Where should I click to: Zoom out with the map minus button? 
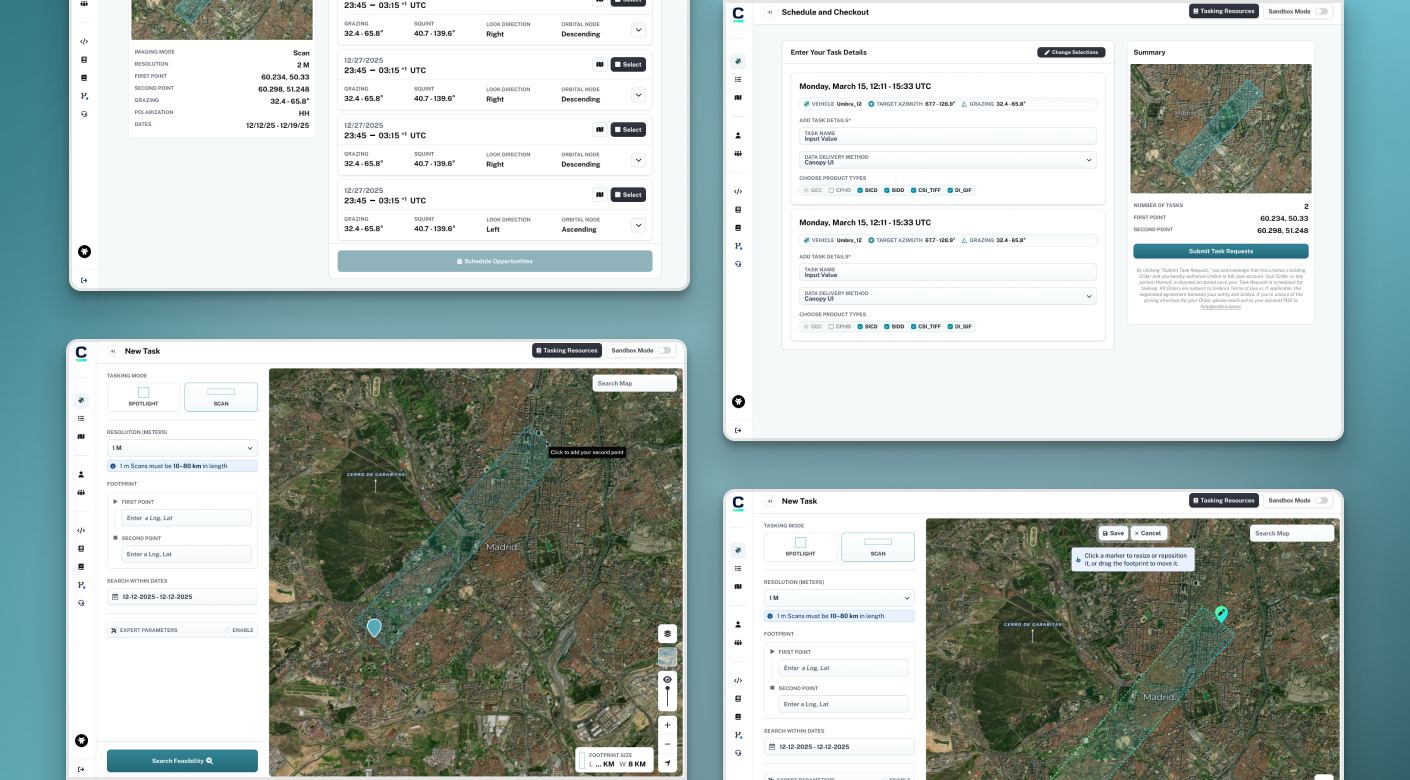(667, 744)
